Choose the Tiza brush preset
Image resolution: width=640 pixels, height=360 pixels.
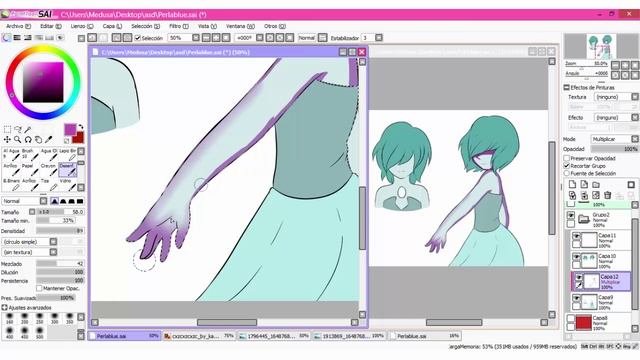49,185
